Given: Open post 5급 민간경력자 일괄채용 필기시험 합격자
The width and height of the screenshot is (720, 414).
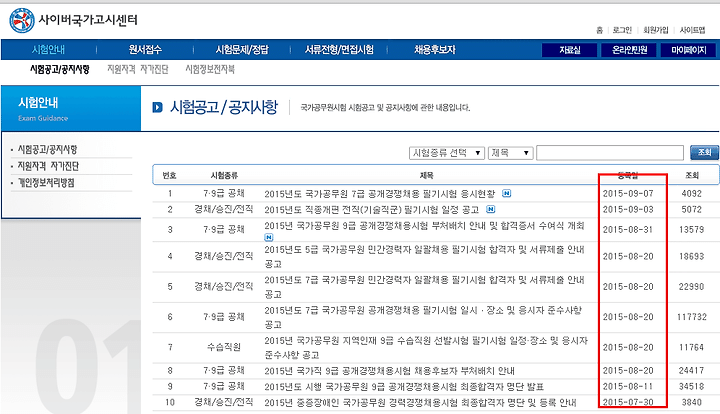Looking at the screenshot, I should tap(424, 257).
